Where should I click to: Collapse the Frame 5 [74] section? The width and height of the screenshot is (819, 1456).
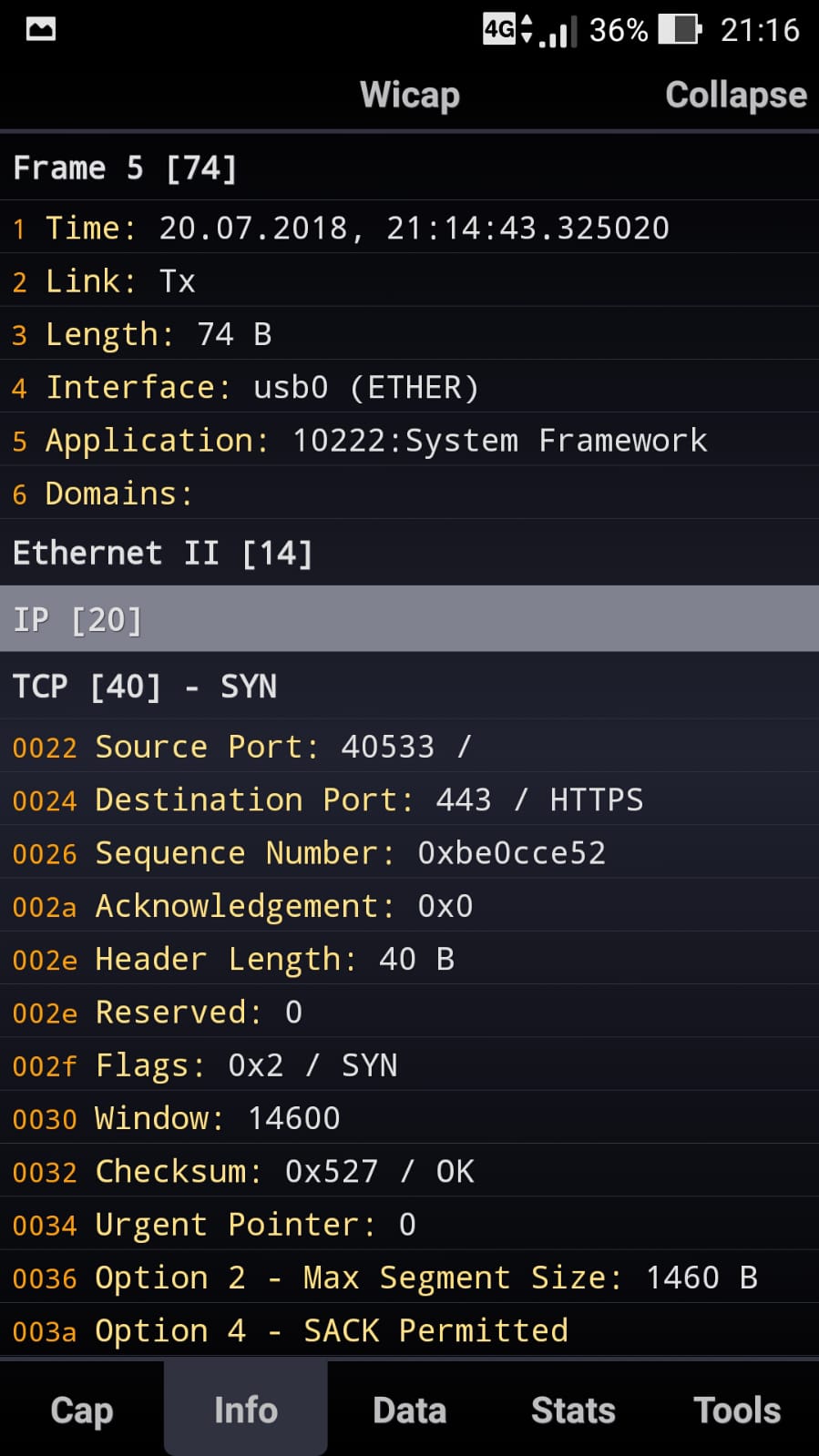pos(410,168)
